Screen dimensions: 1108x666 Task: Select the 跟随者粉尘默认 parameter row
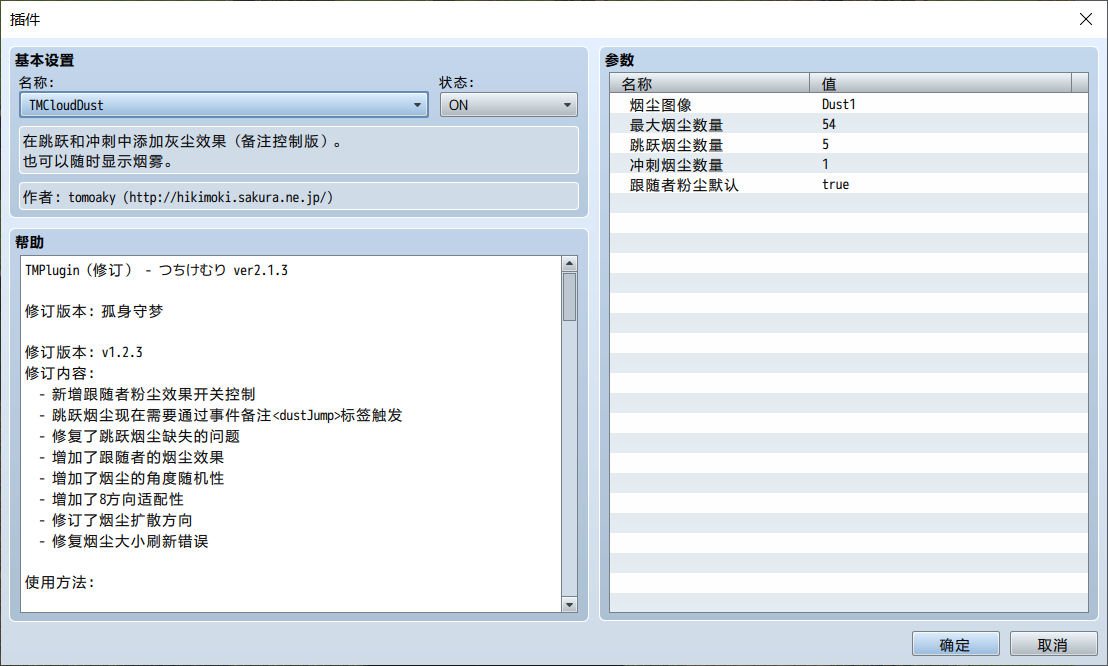(x=849, y=185)
